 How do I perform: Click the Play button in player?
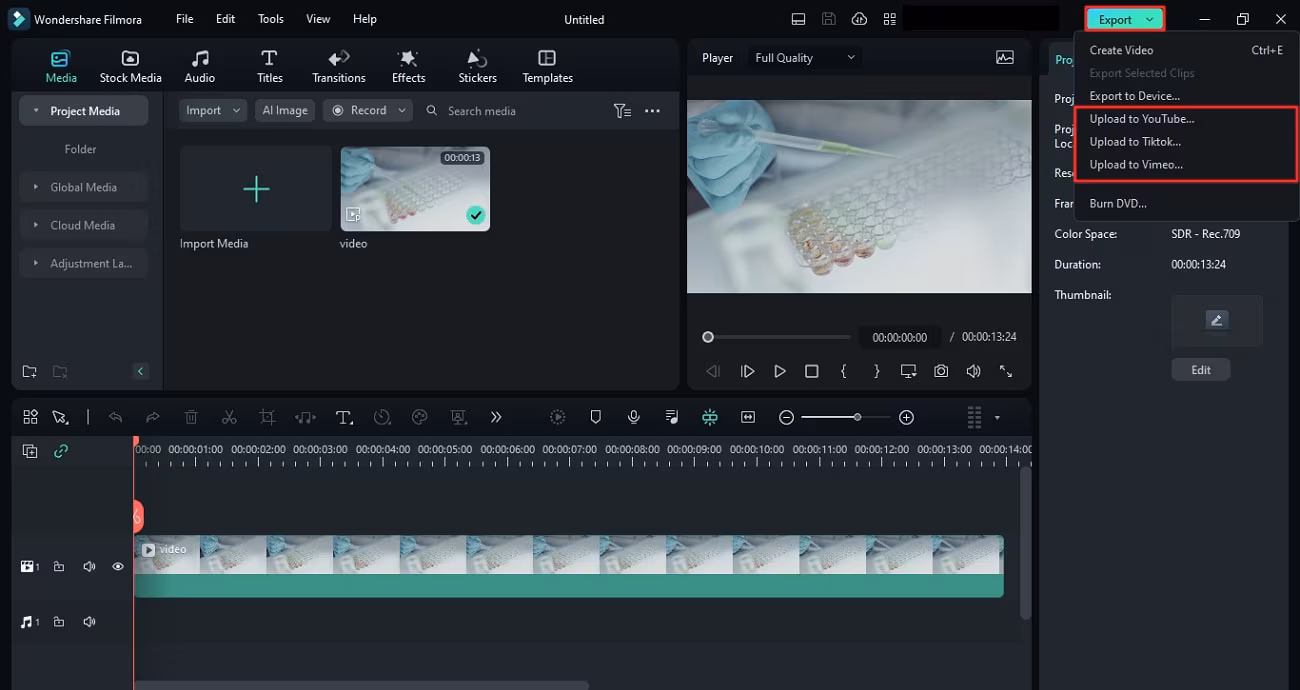coord(780,371)
